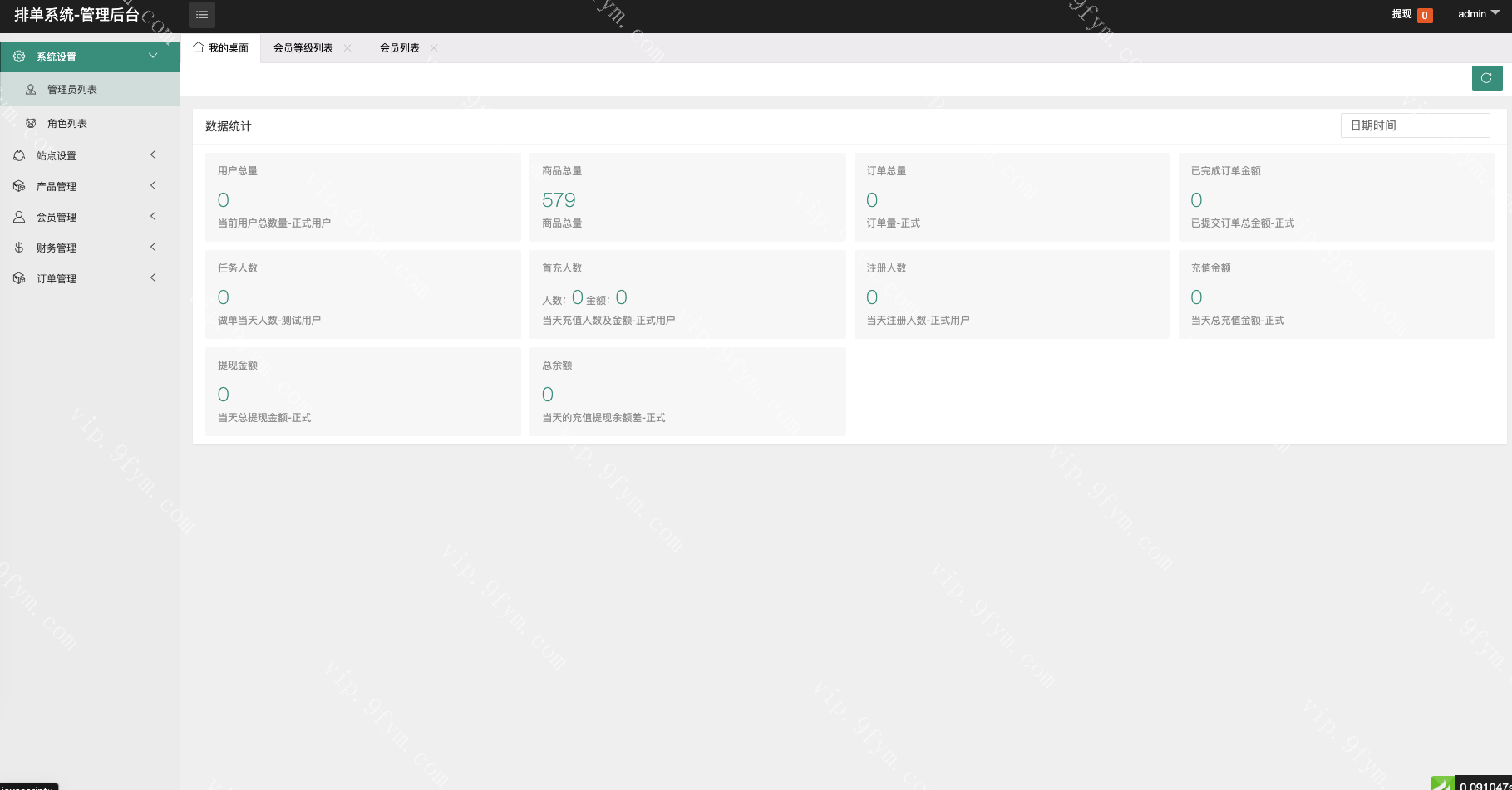The height and width of the screenshot is (790, 1512).
Task: Open 管理员列表 in the sidebar
Action: 72,90
